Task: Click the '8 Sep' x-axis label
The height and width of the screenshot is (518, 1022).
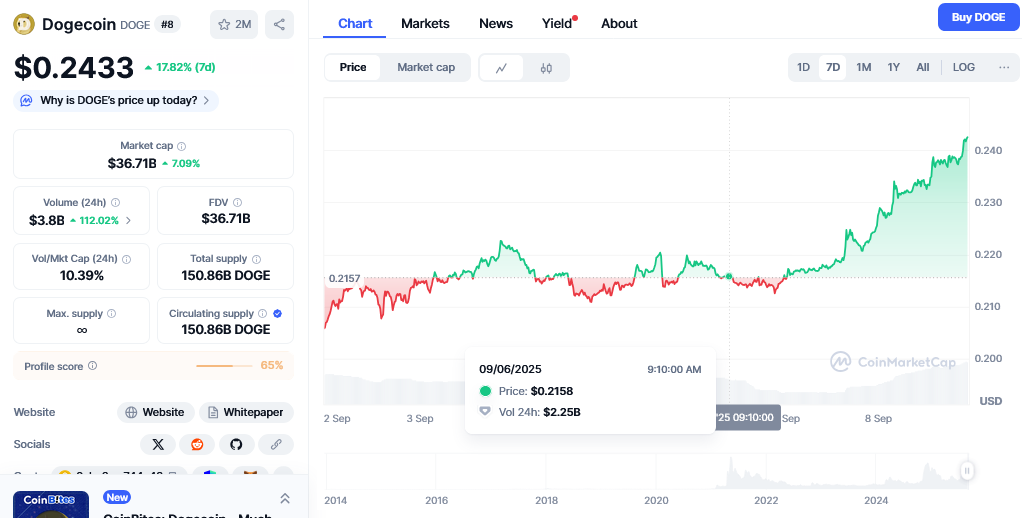Action: (879, 418)
